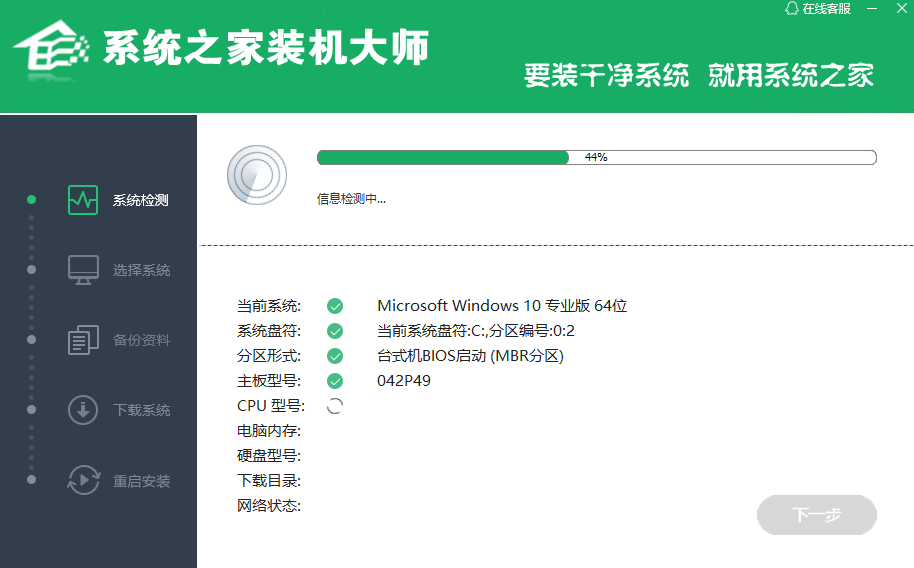Click the house logo in the header
Screen dimensions: 914x568
[51, 47]
